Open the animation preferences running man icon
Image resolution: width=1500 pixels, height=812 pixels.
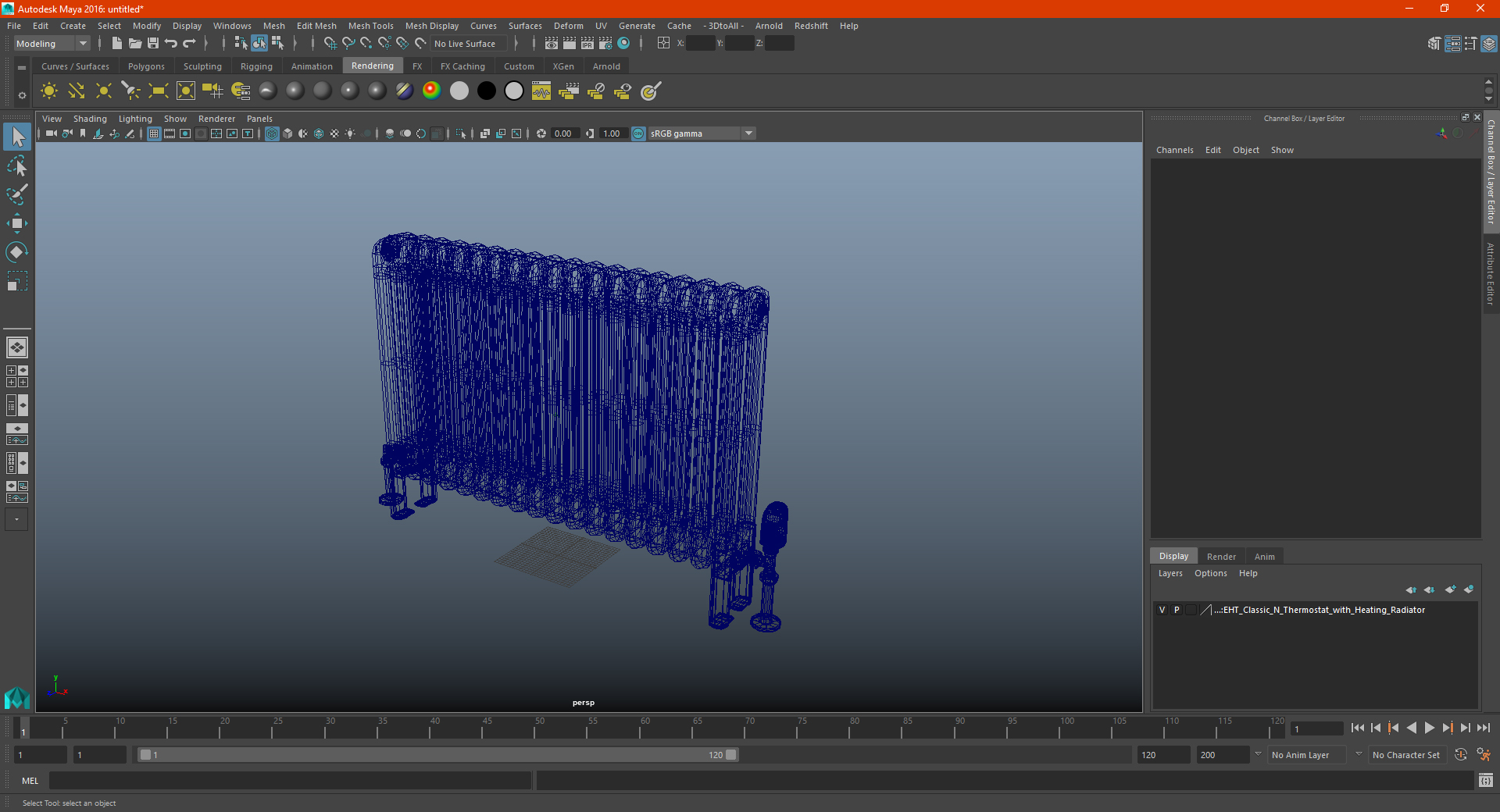point(1484,755)
